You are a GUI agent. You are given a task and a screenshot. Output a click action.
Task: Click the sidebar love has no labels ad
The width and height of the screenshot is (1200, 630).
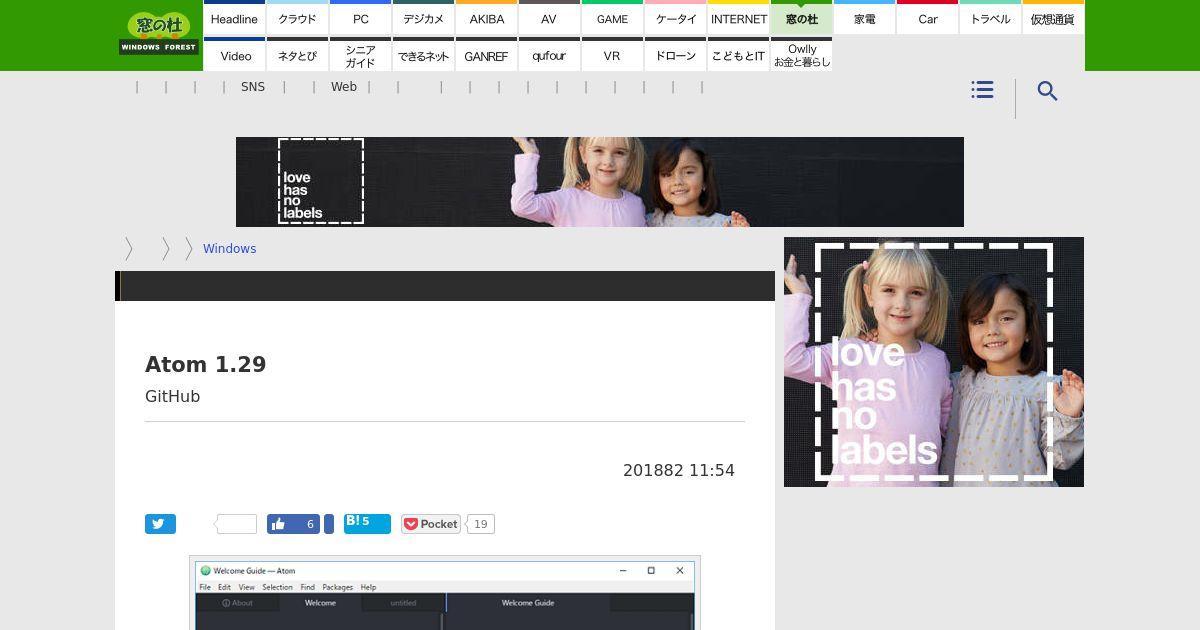pos(934,362)
